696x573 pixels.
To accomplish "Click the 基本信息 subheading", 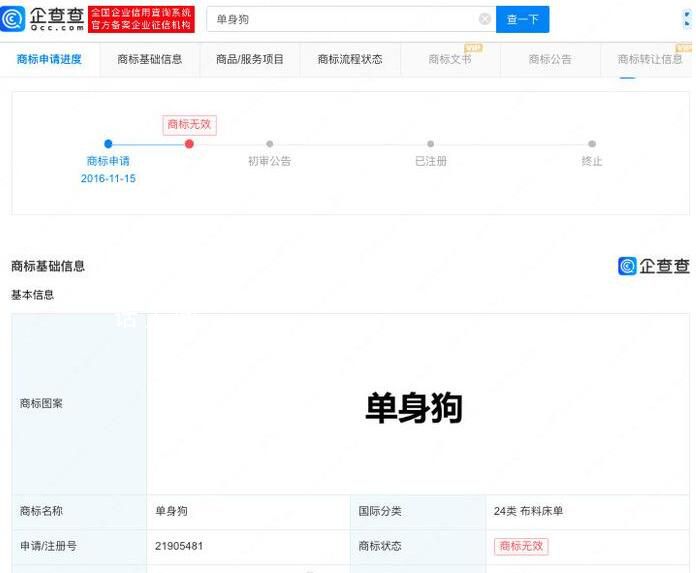I will pyautogui.click(x=32, y=295).
